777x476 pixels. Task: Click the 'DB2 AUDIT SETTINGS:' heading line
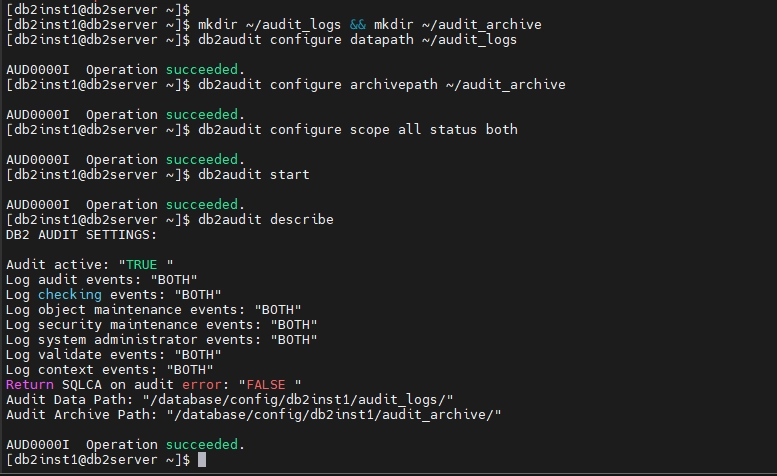pyautogui.click(x=81, y=235)
